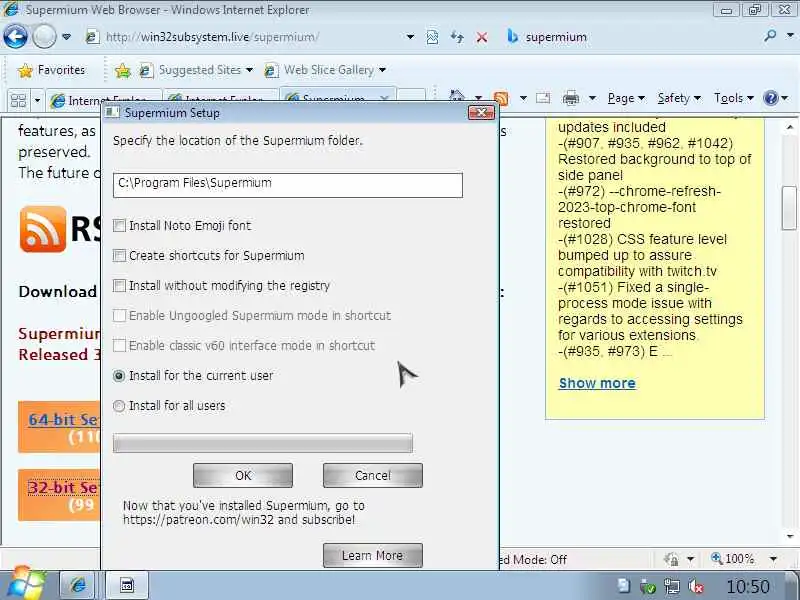This screenshot has width=800, height=600.
Task: Add to Favorites bar star icon
Action: pyautogui.click(x=122, y=70)
